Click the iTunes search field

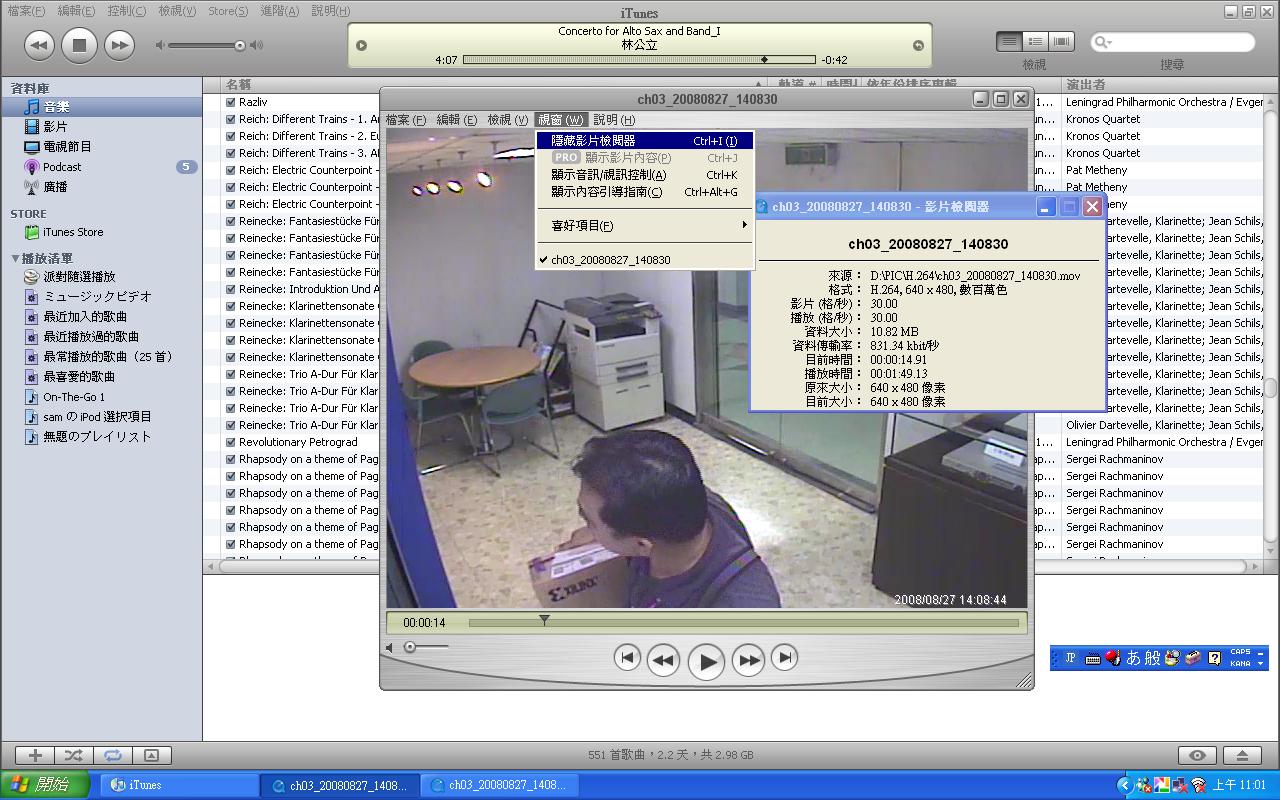point(1172,42)
